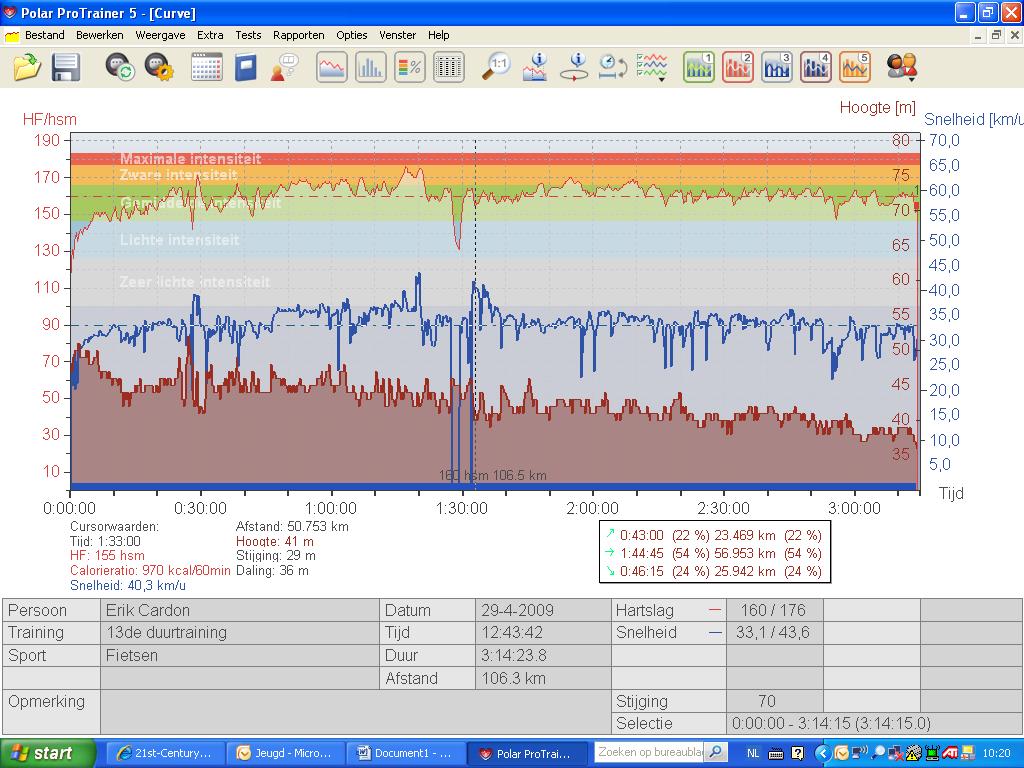Show the data table list view
The height and width of the screenshot is (768, 1024).
pyautogui.click(x=449, y=67)
